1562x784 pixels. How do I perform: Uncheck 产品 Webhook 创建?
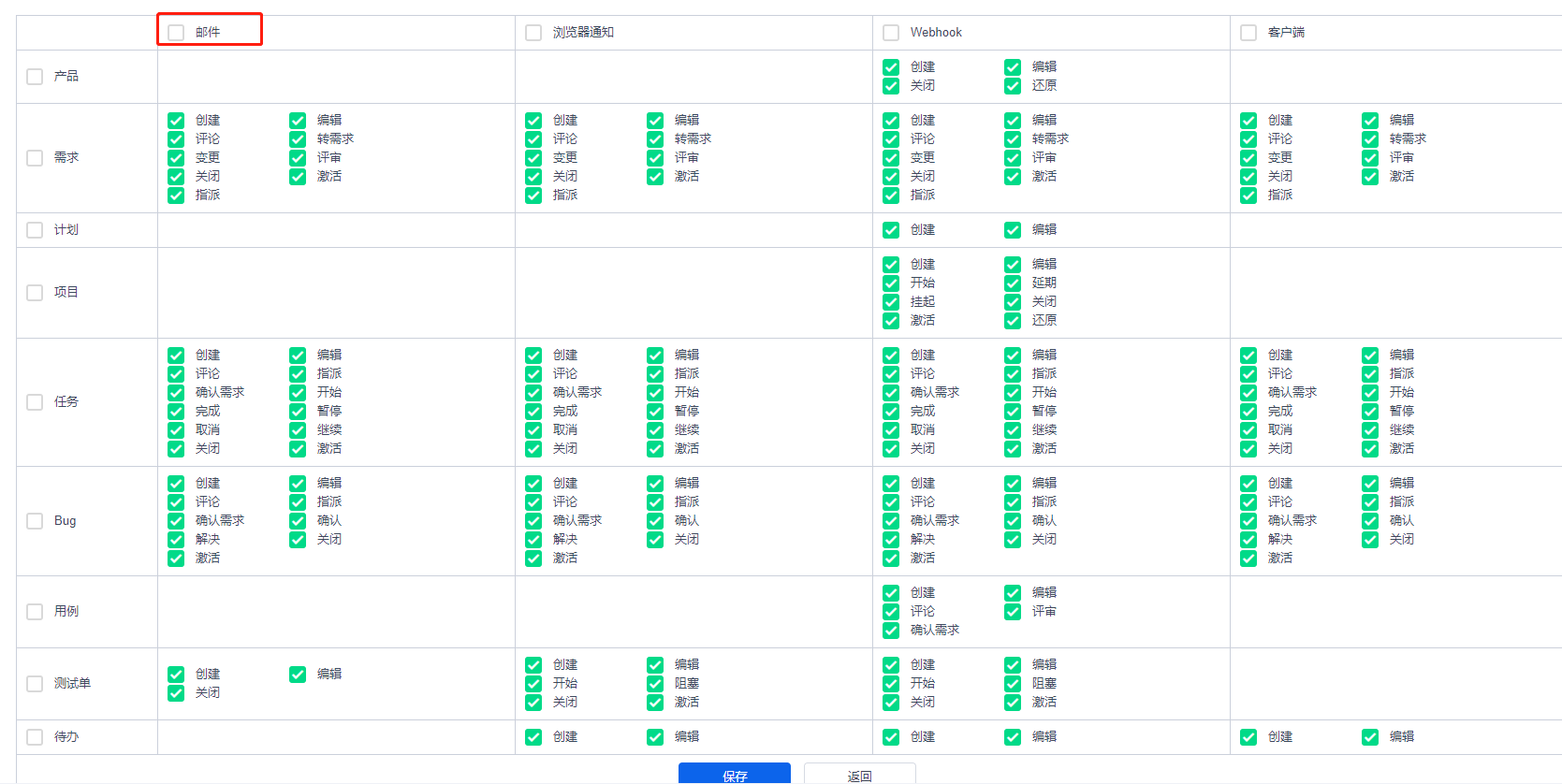tap(891, 67)
